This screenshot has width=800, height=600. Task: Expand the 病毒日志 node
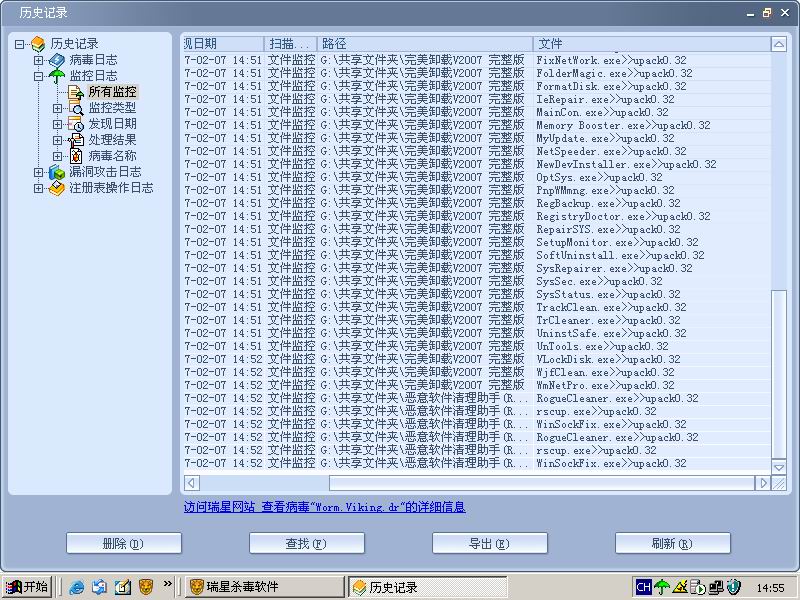pyautogui.click(x=39, y=60)
